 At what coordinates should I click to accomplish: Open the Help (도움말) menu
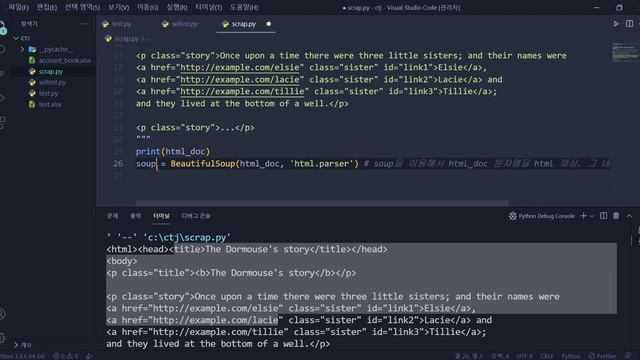coord(244,7)
